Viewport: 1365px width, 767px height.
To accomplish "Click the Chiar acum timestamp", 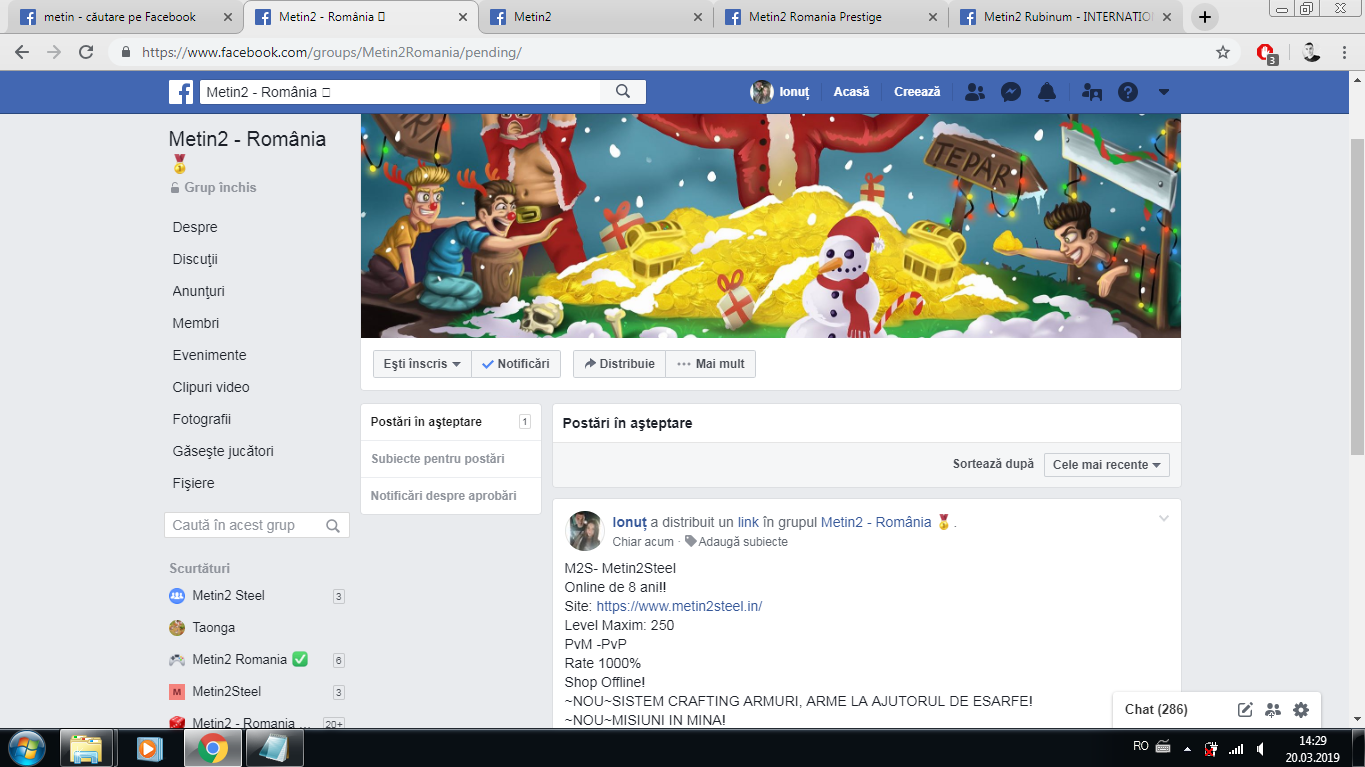I will point(643,542).
